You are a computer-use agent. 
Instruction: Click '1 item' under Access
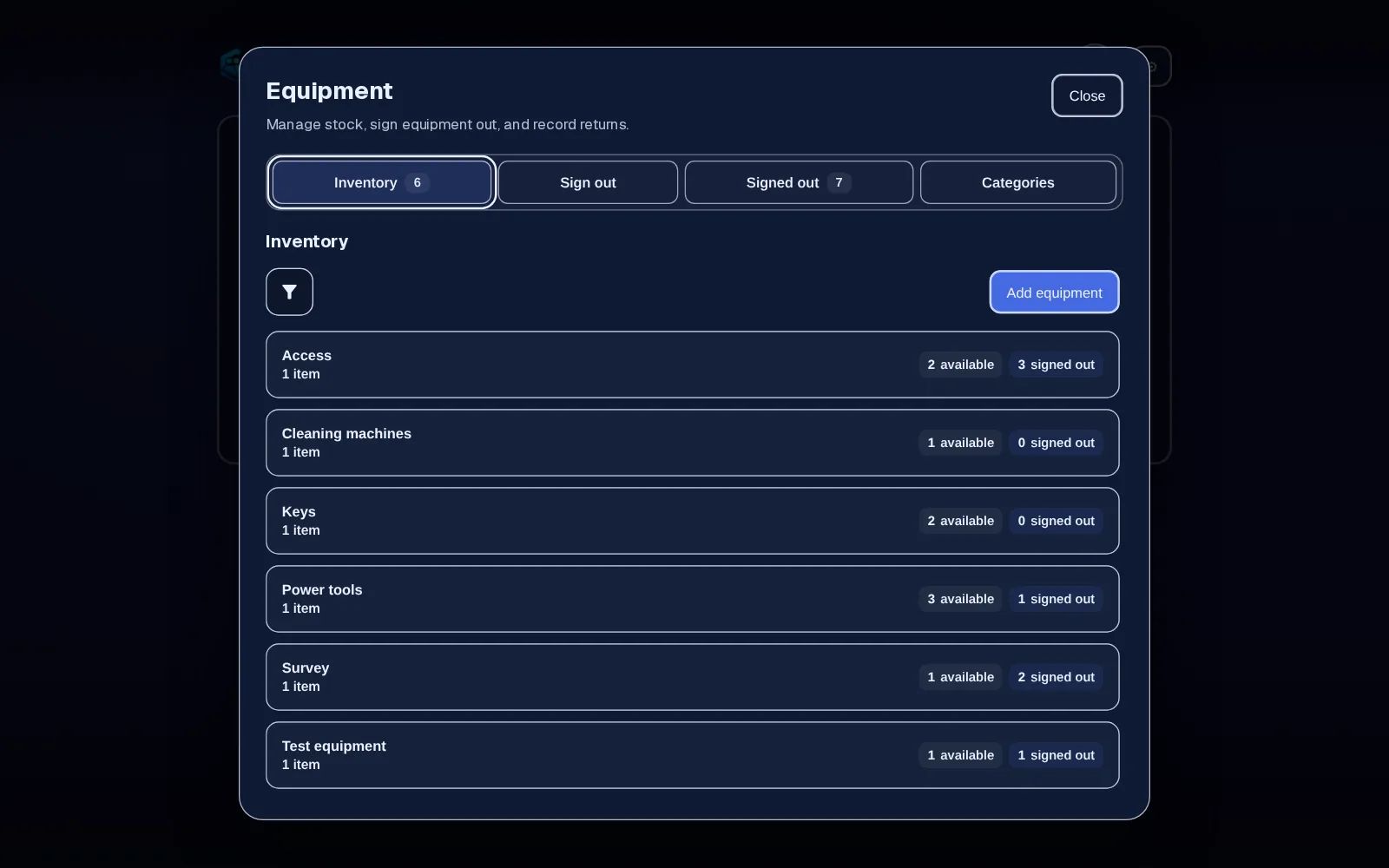[300, 374]
